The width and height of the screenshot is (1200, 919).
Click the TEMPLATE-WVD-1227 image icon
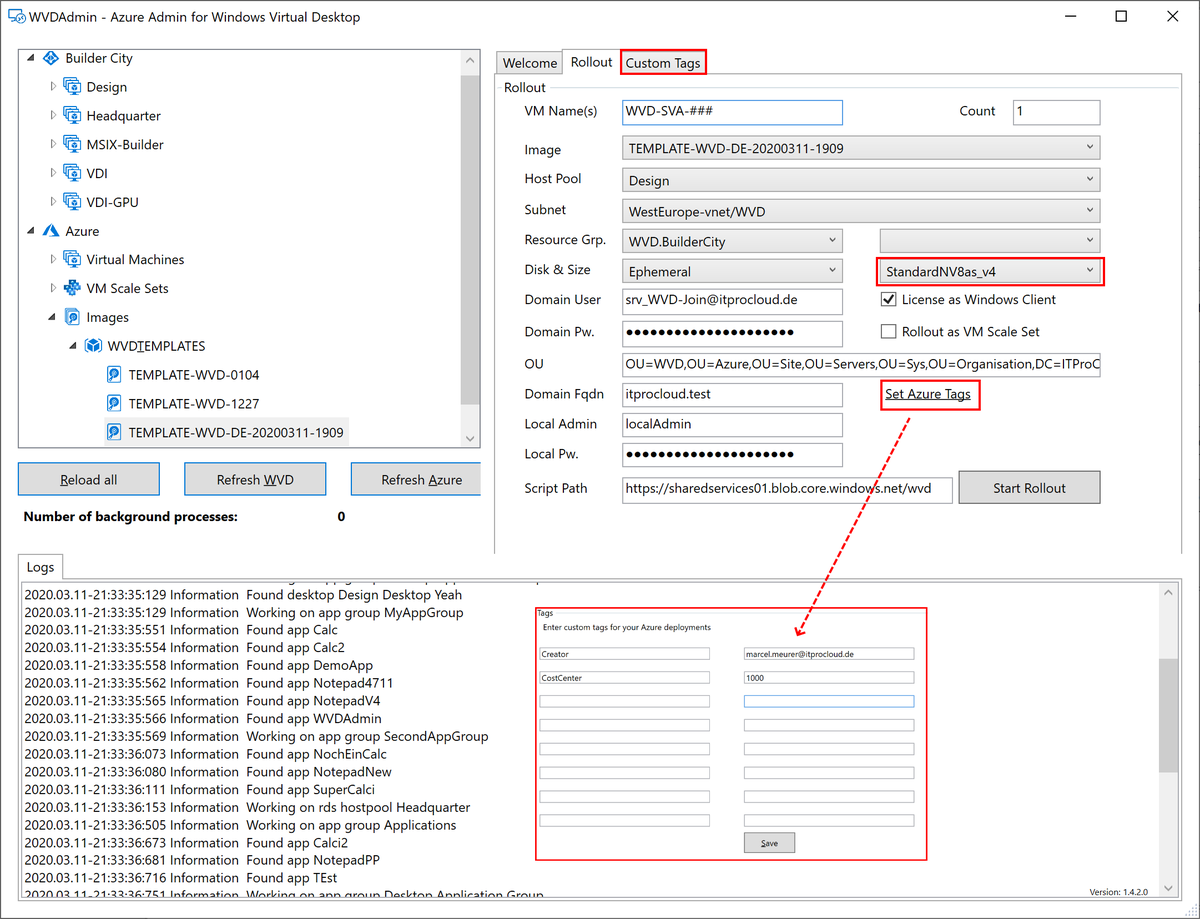coord(114,404)
